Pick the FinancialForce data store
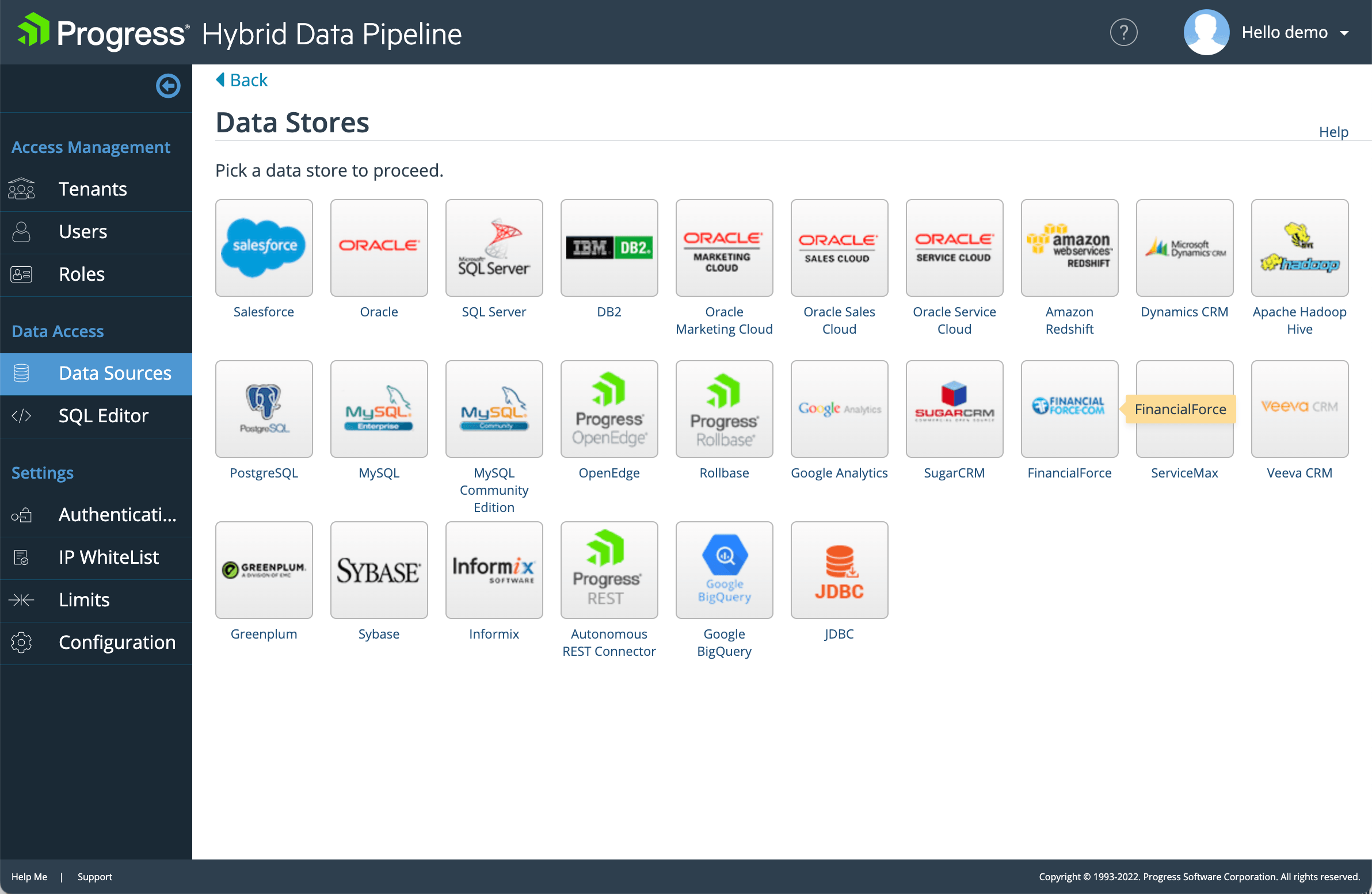Screen dimensions: 1372x894 [1069, 408]
